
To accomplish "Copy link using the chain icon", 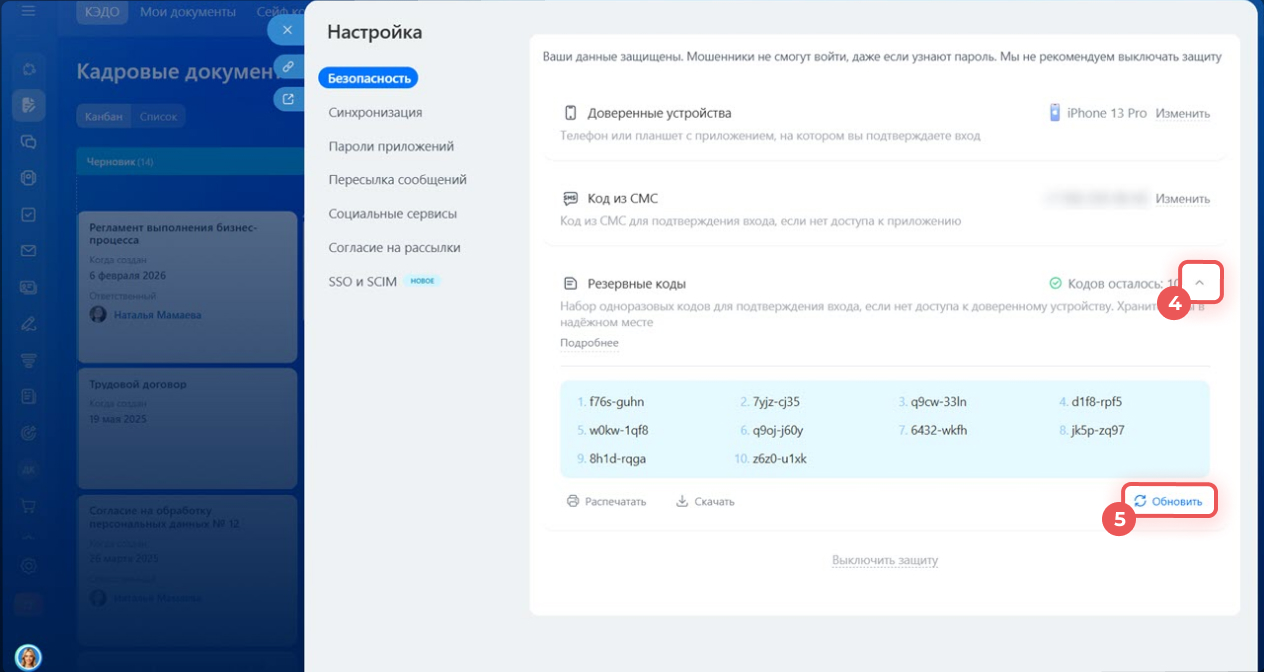I will pos(287,66).
